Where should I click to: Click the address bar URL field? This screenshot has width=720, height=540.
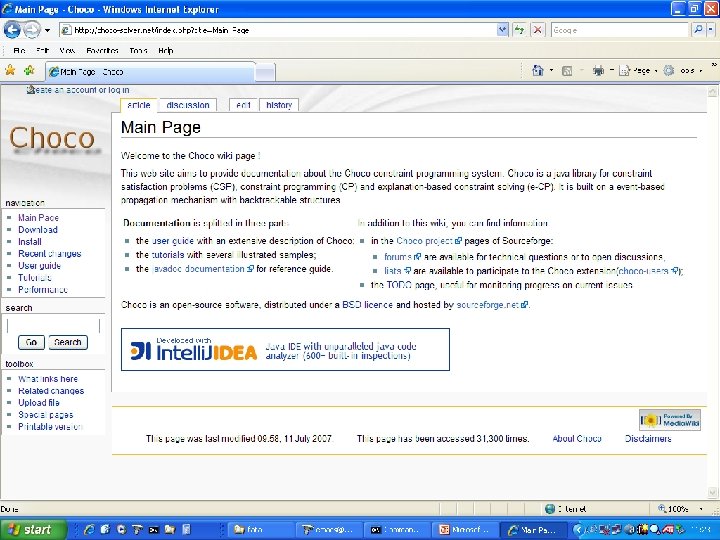(278, 30)
